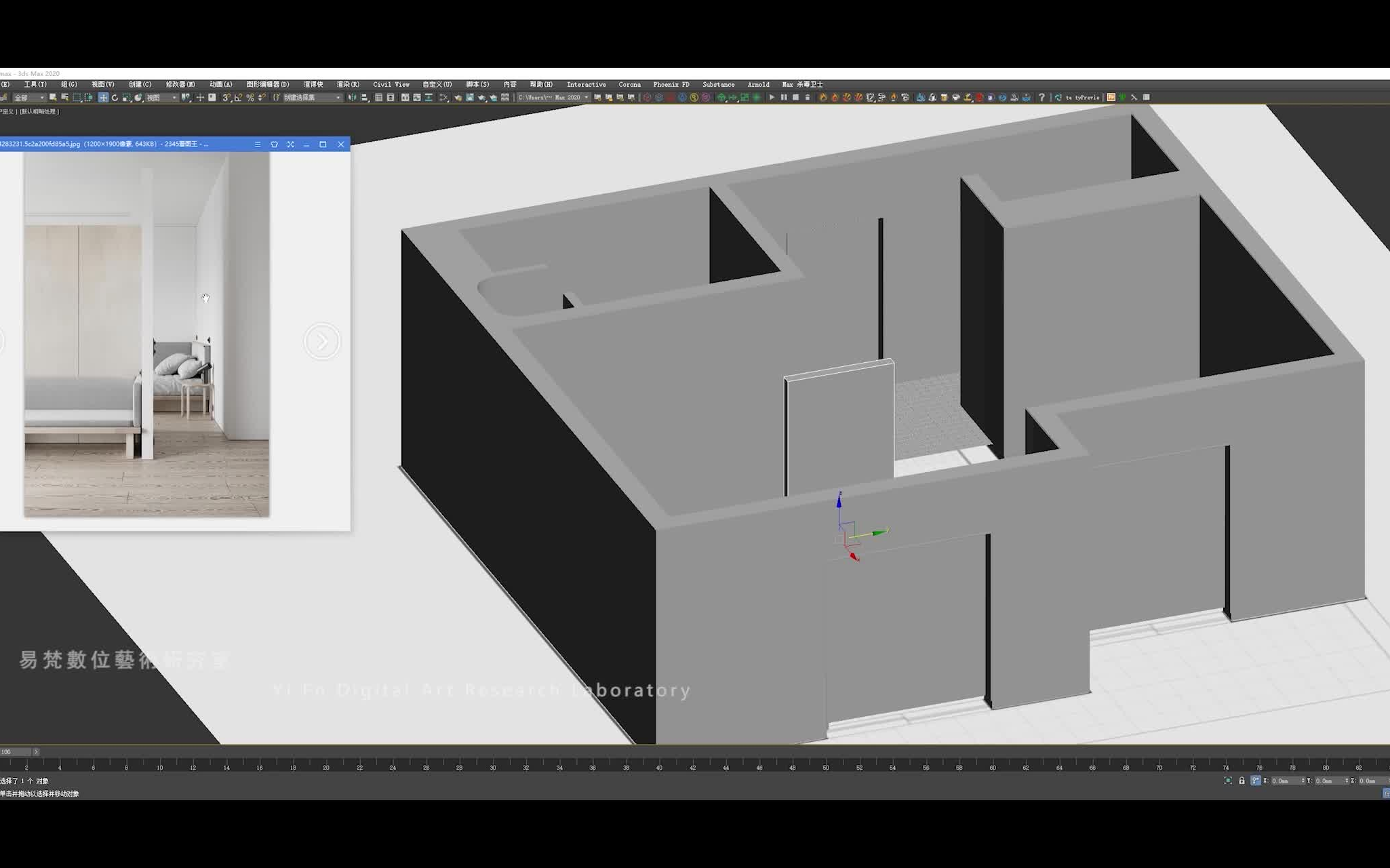
Task: Click the Align tool icon
Action: click(x=363, y=98)
